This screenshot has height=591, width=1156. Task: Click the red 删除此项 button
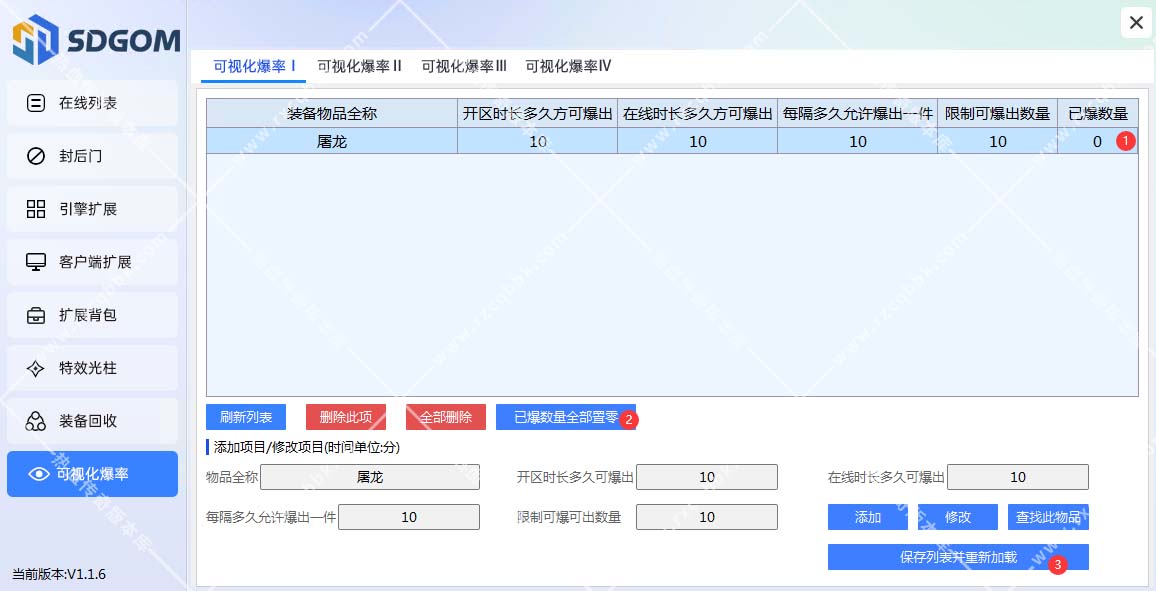point(345,417)
